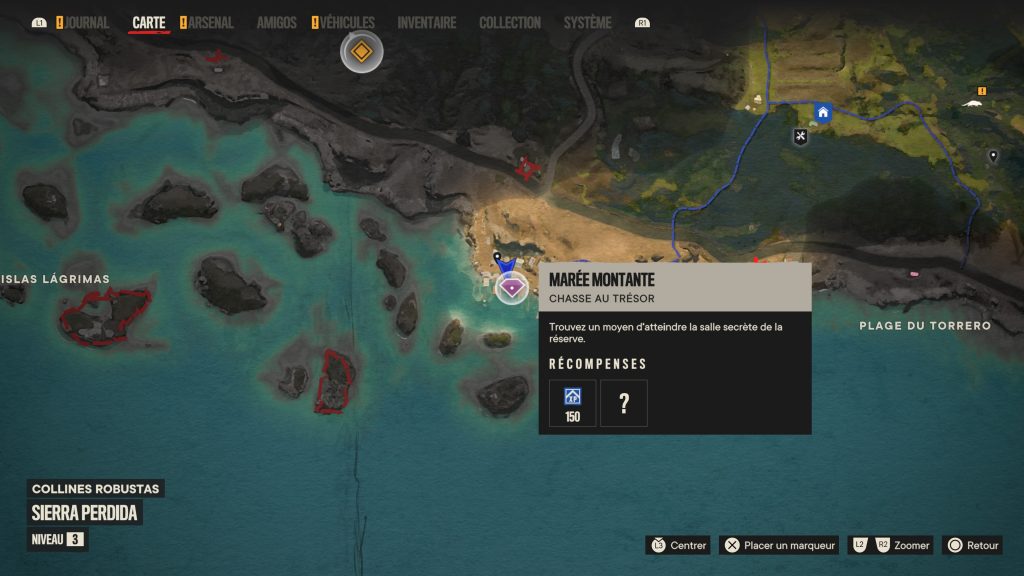Click the 150 XP reward tile

point(572,404)
